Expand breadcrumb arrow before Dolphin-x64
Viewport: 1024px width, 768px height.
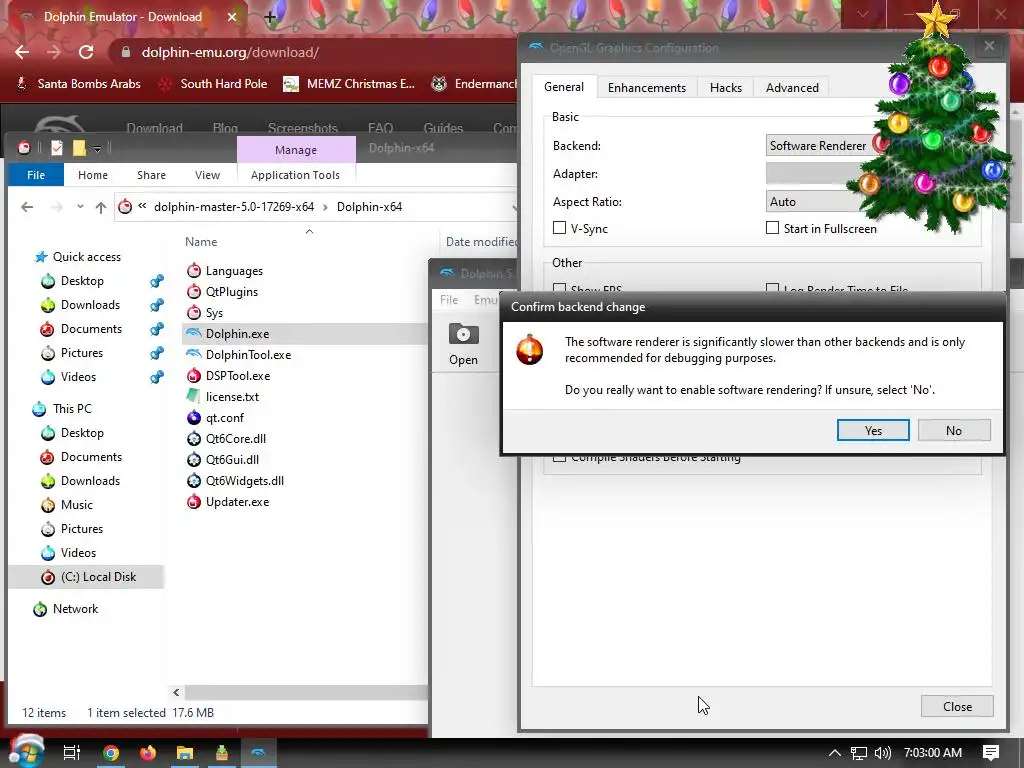click(x=325, y=207)
